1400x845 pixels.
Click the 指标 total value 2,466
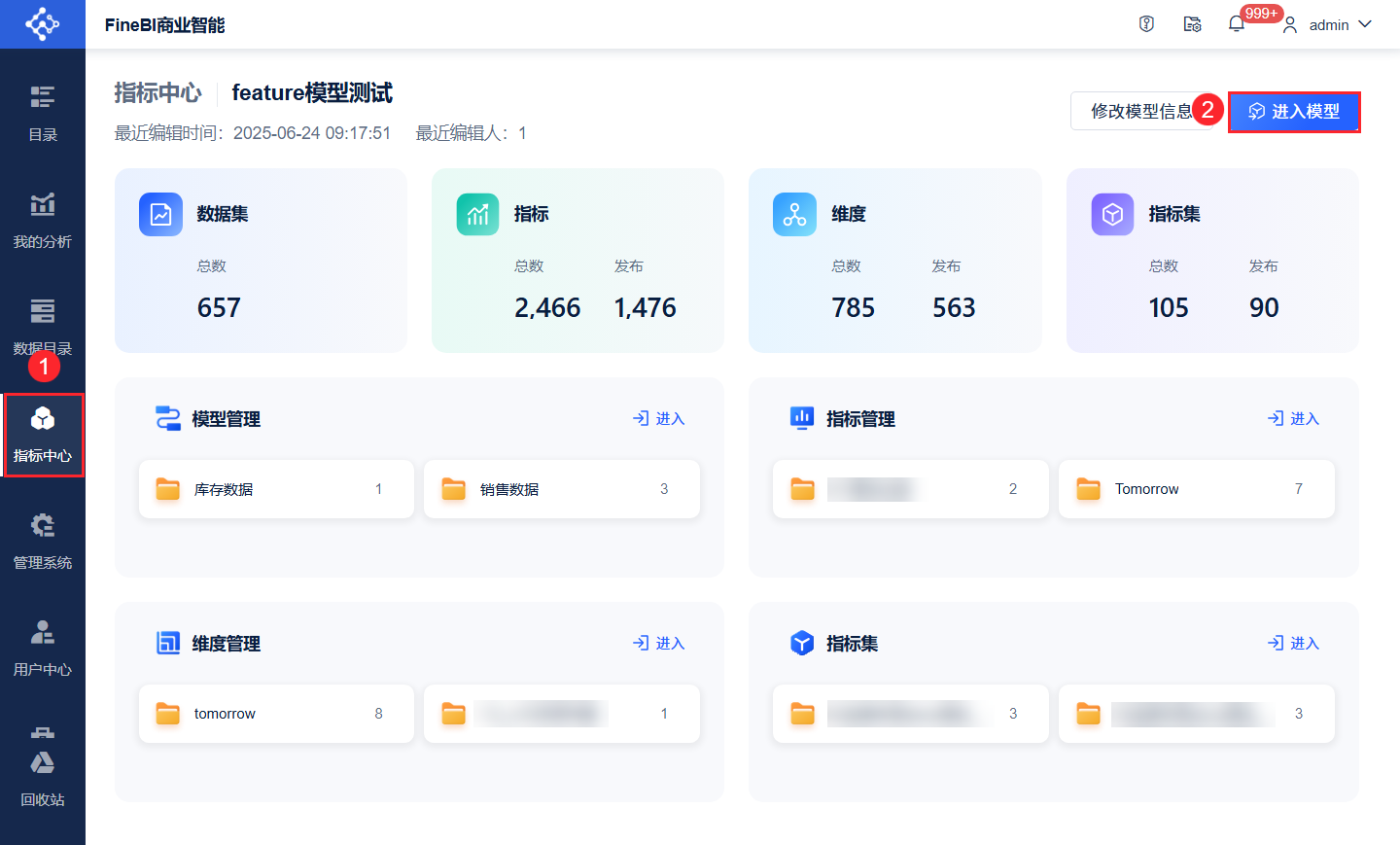point(547,308)
